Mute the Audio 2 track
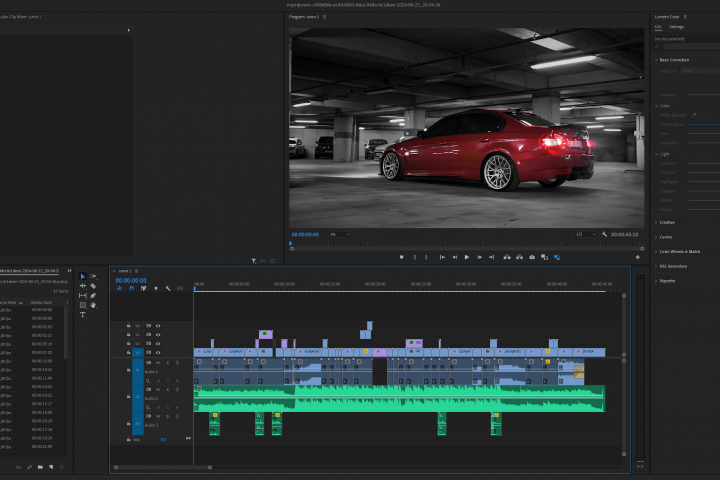The width and height of the screenshot is (720, 480). click(158, 390)
